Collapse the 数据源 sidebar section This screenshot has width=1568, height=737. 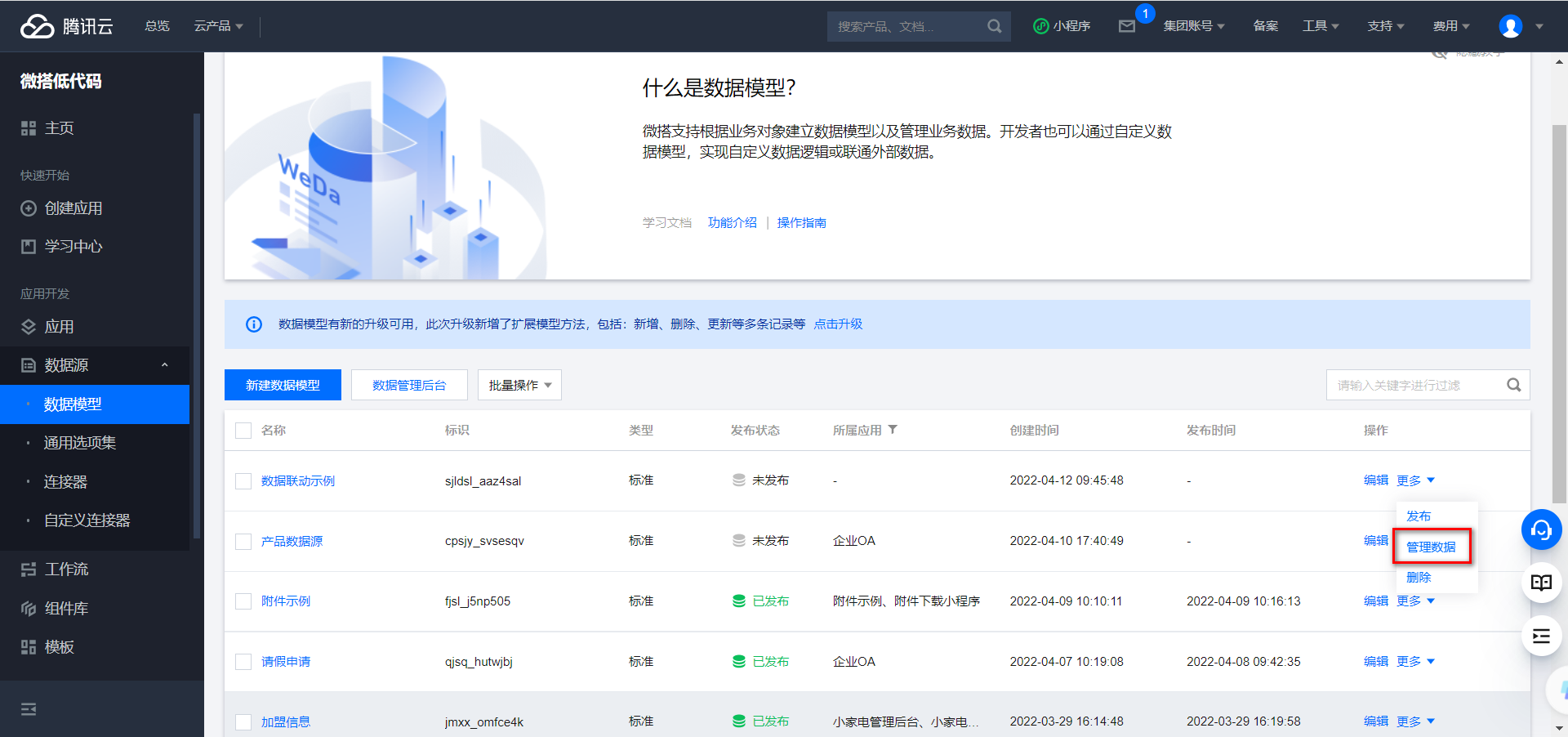164,365
